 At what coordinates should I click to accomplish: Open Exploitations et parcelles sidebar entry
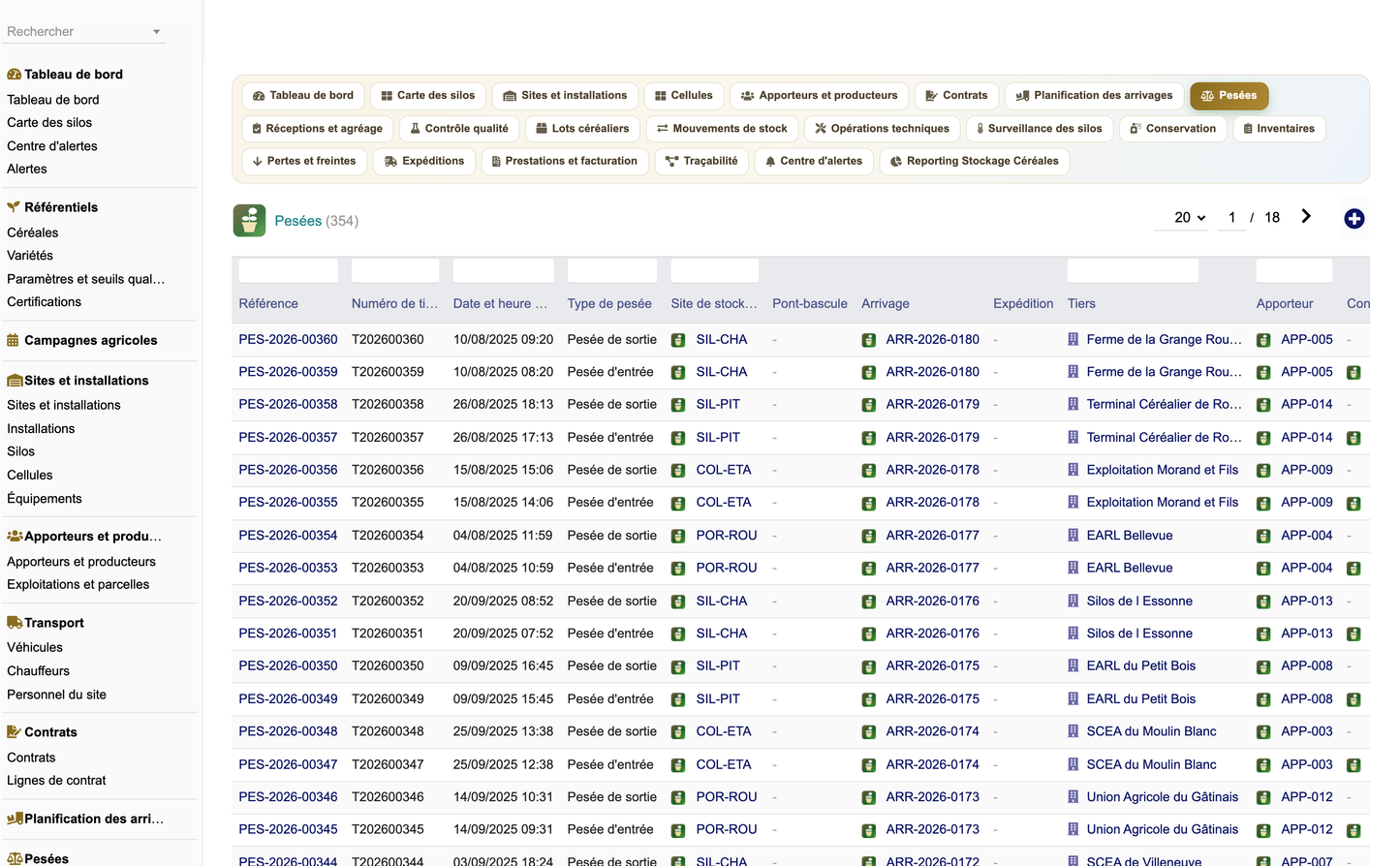click(78, 585)
